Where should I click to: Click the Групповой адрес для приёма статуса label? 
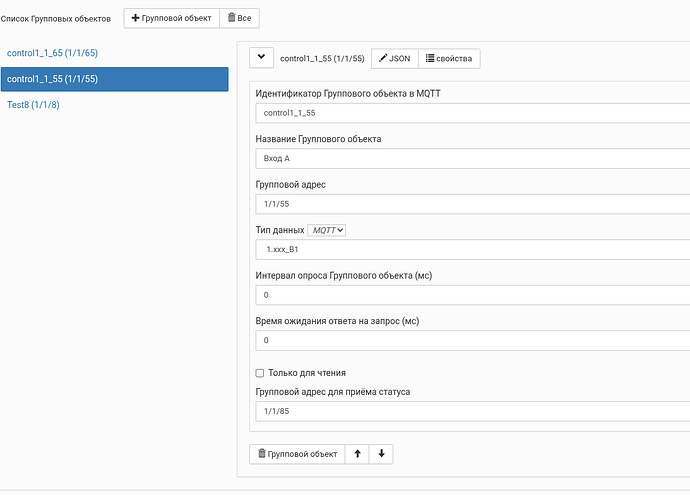[x=333, y=392]
